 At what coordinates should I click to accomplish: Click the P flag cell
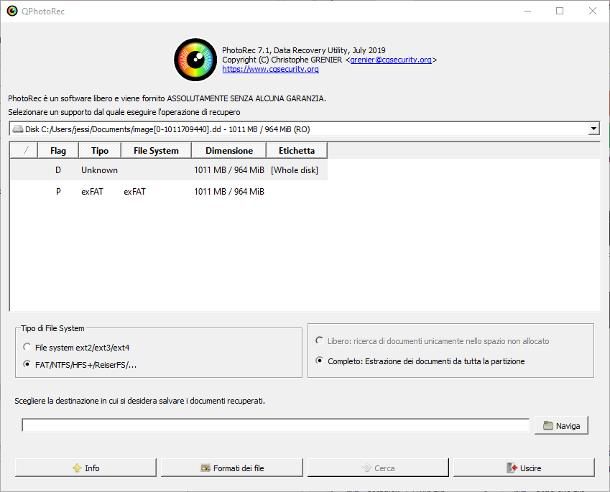point(58,191)
